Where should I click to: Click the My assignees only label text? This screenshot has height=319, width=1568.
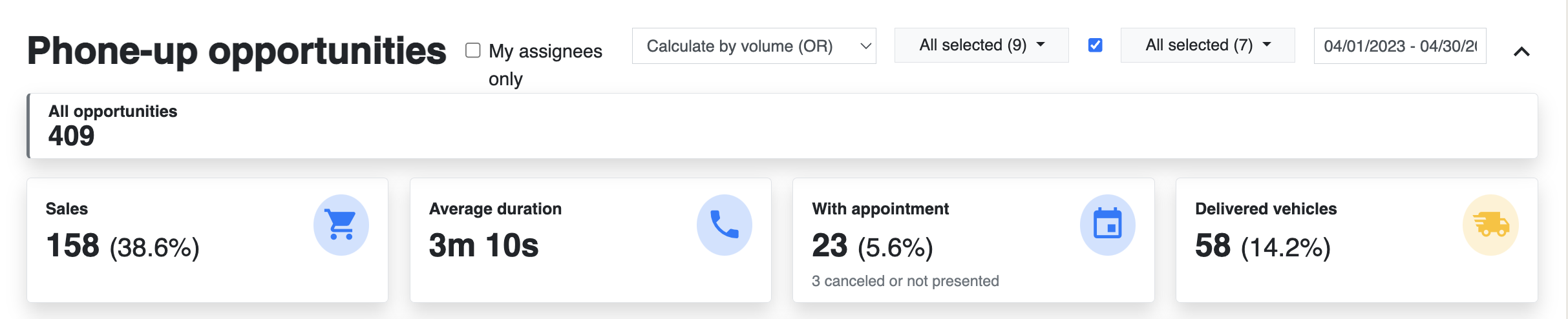pyautogui.click(x=546, y=65)
